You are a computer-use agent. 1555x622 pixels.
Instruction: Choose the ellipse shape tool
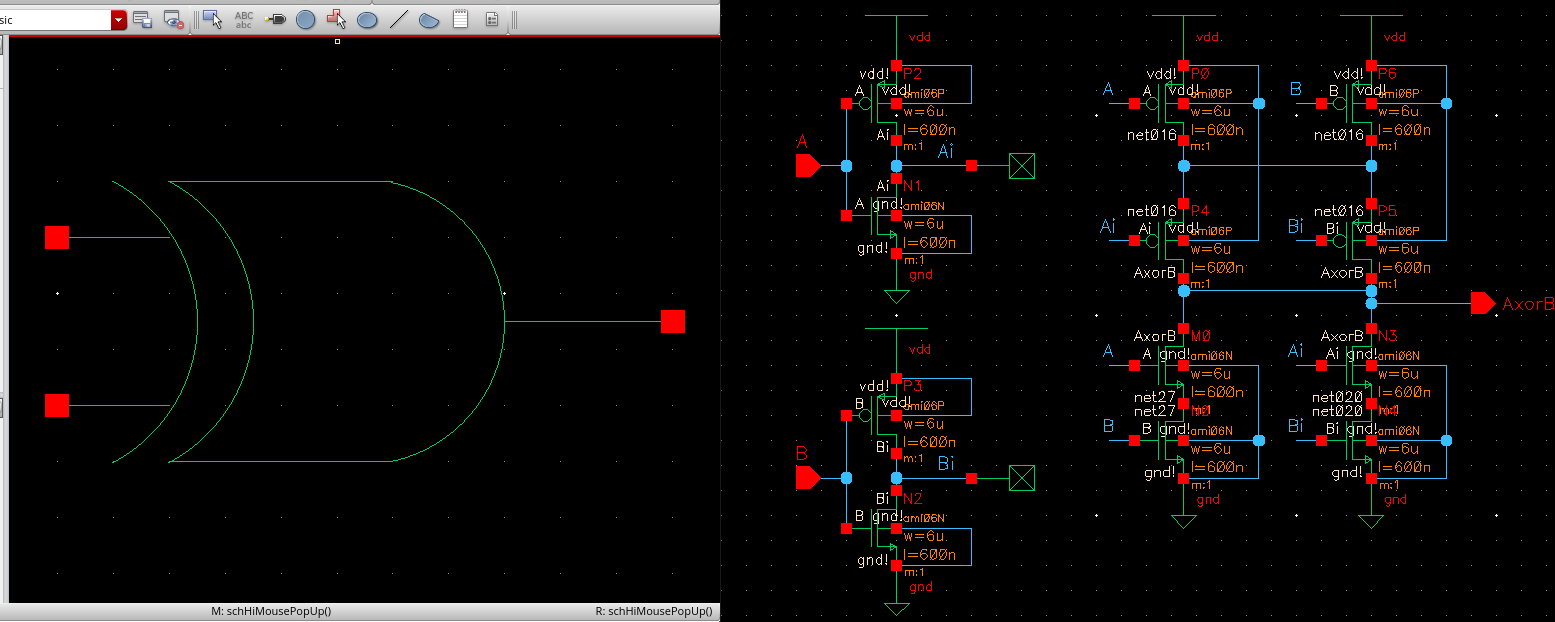point(367,19)
